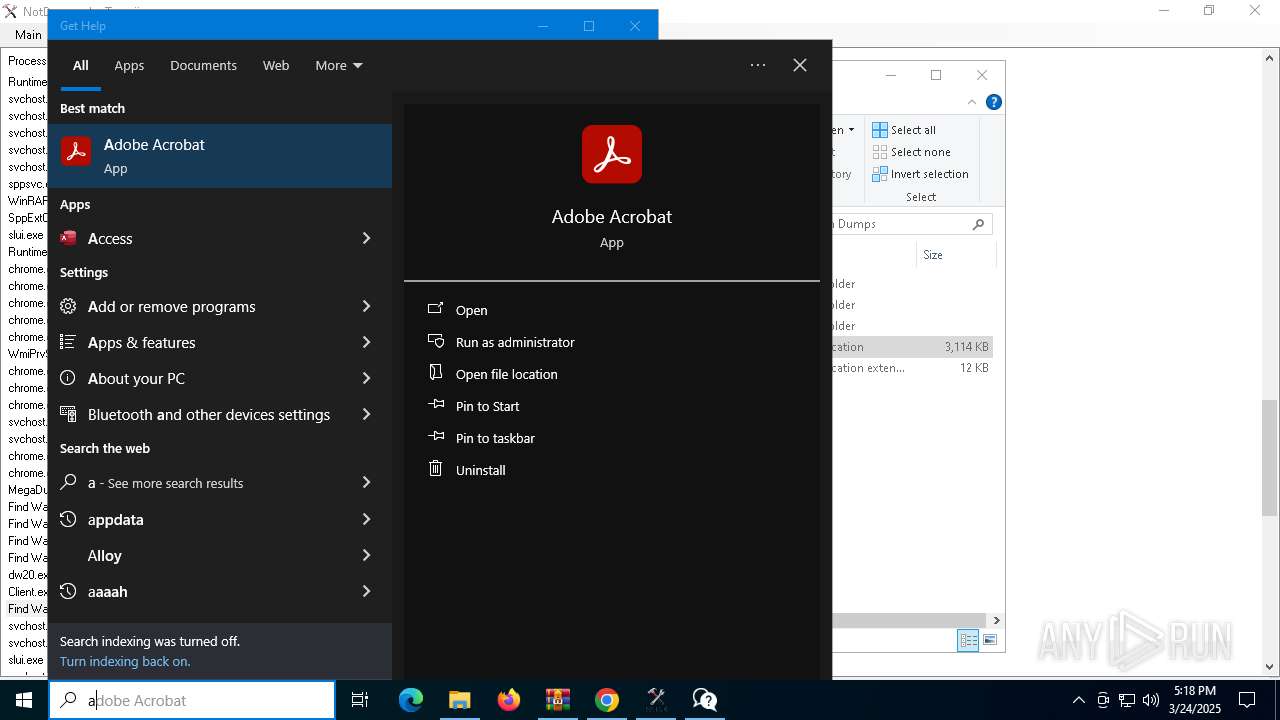Click the taskbar search input box
The height and width of the screenshot is (720, 1280).
(192, 700)
